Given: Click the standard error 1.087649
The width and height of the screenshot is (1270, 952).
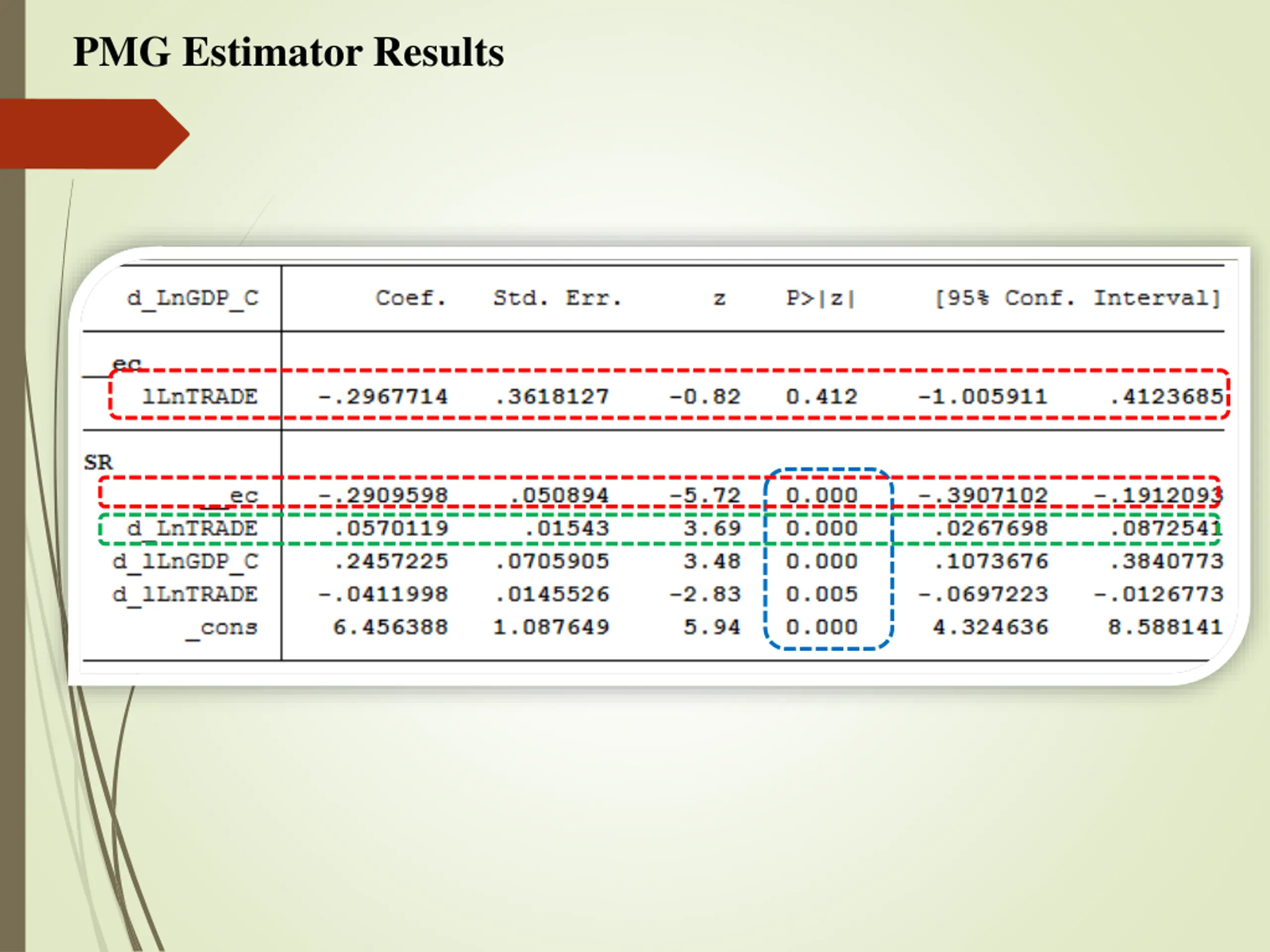Looking at the screenshot, I should coord(552,627).
